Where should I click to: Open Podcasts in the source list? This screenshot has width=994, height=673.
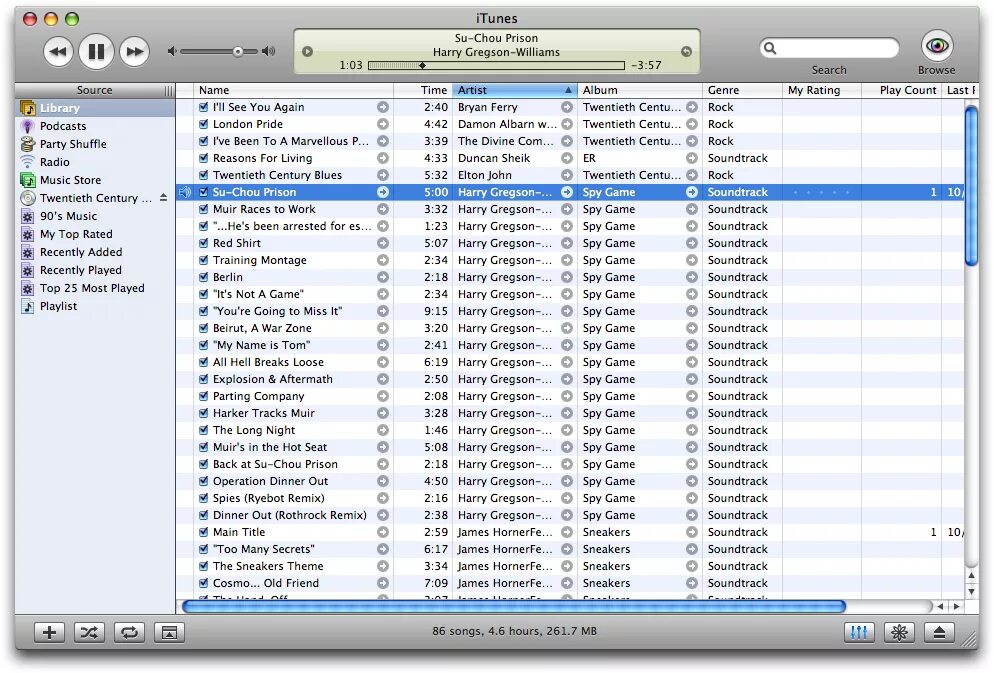point(95,126)
